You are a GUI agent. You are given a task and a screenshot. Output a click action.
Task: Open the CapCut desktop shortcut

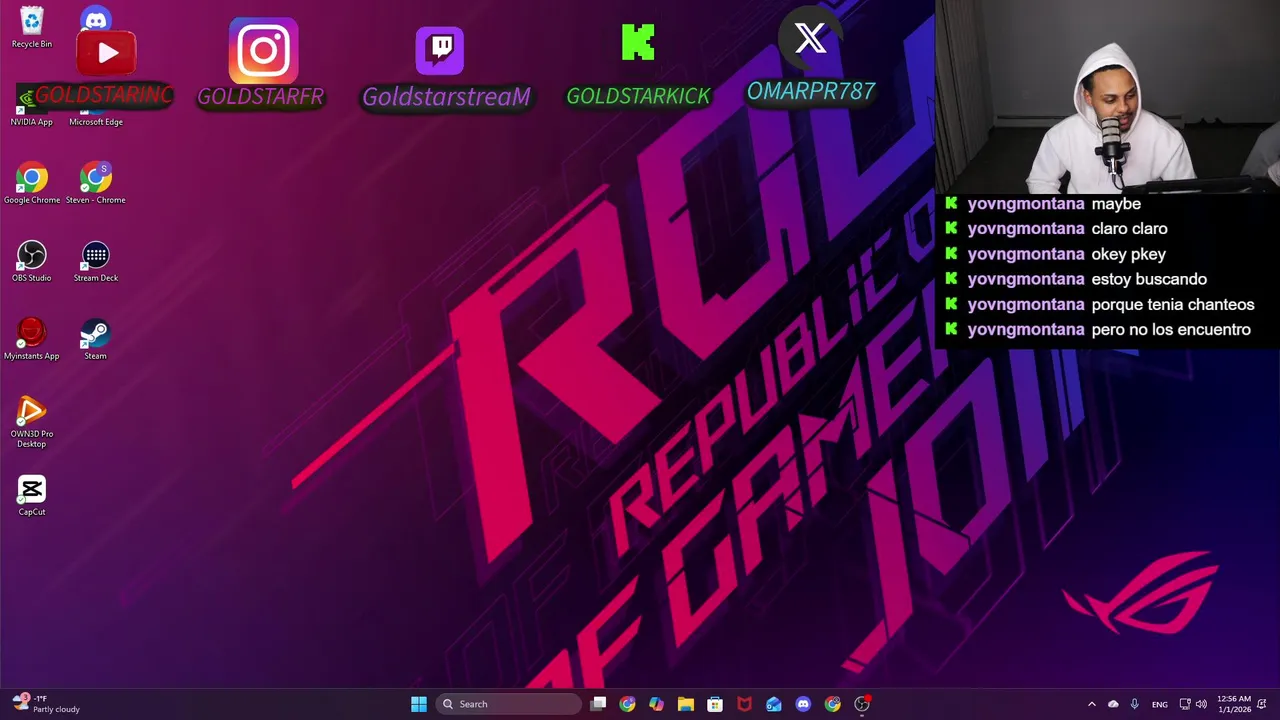[32, 495]
